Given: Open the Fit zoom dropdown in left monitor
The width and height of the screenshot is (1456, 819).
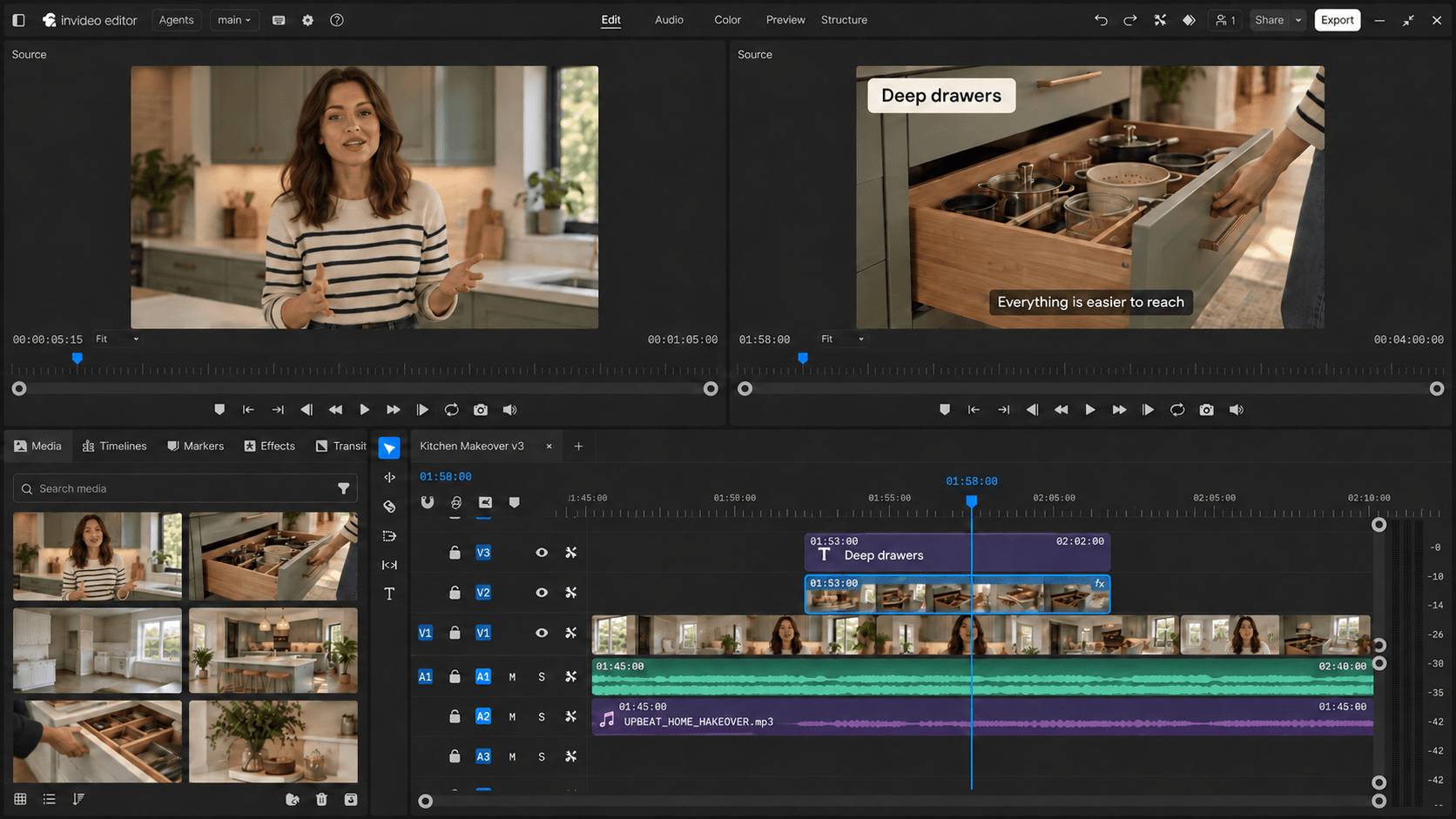Looking at the screenshot, I should pos(117,339).
